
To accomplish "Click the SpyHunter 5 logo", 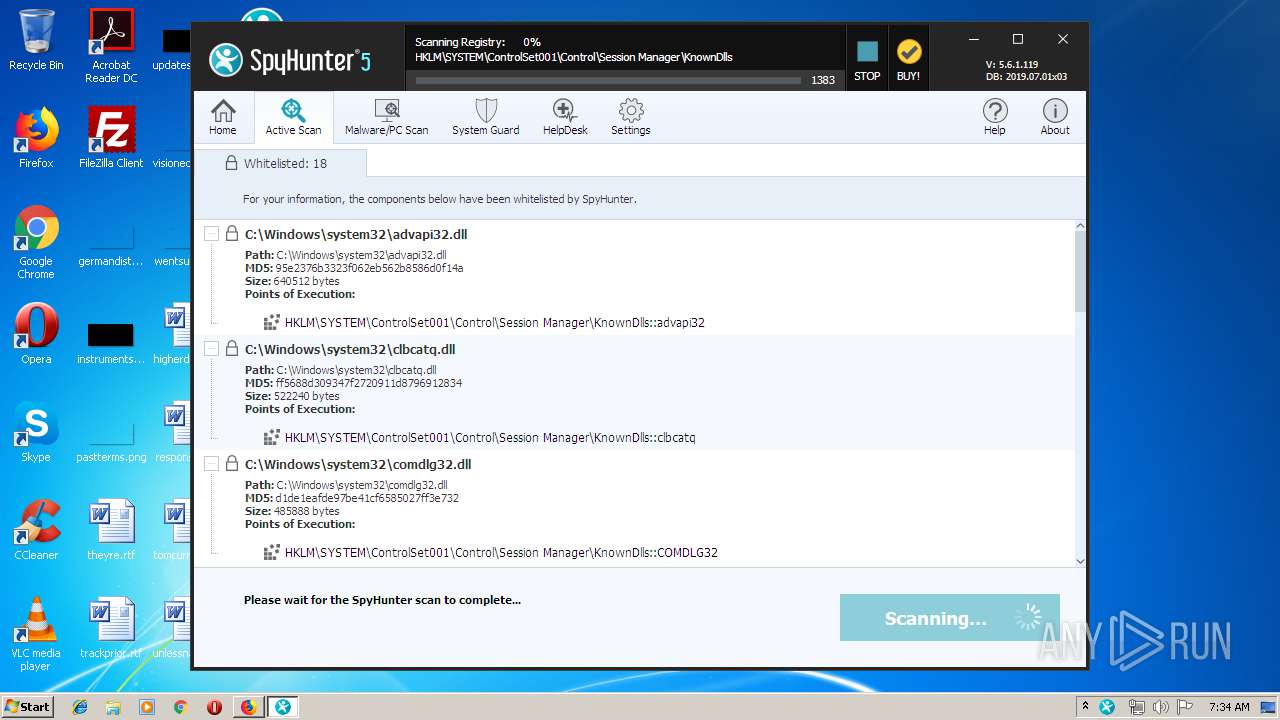I will pyautogui.click(x=290, y=60).
